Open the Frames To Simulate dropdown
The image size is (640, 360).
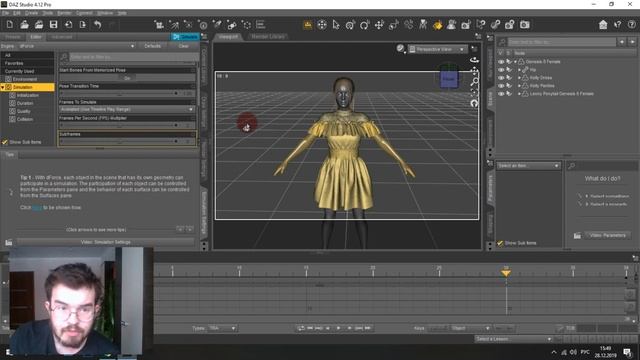[127, 109]
